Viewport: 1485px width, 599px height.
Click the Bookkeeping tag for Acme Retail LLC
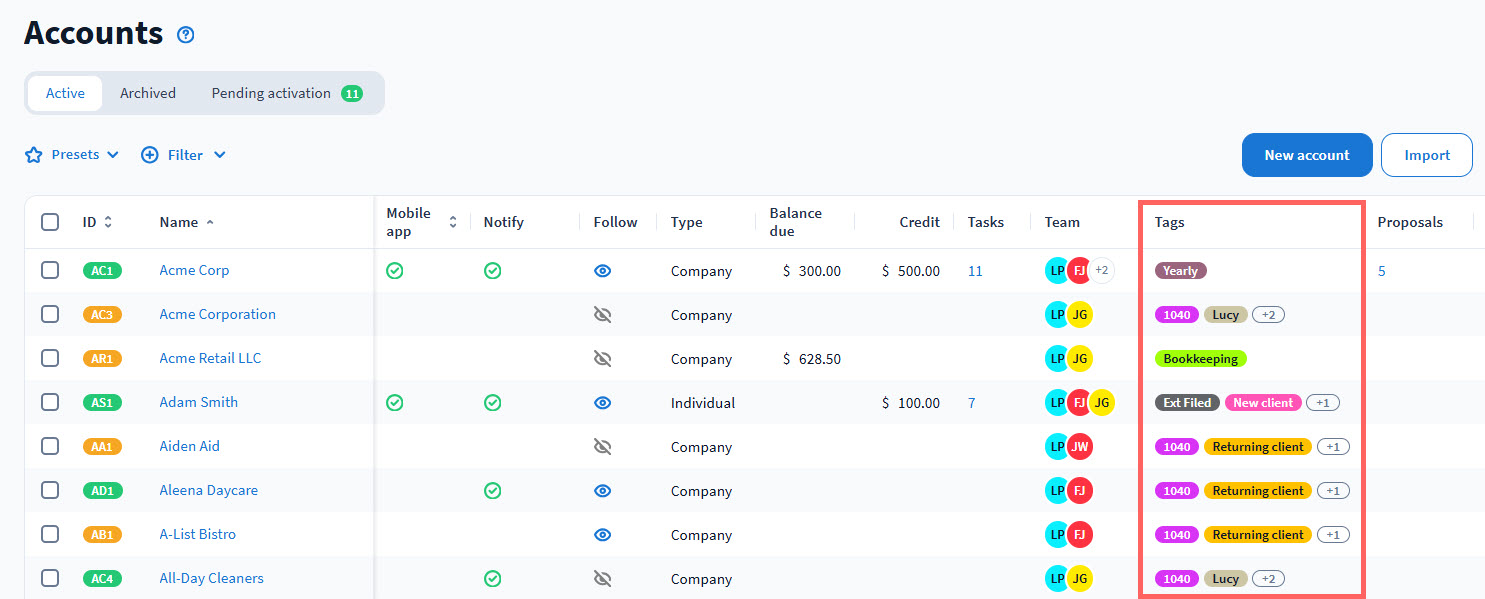[x=1200, y=359]
